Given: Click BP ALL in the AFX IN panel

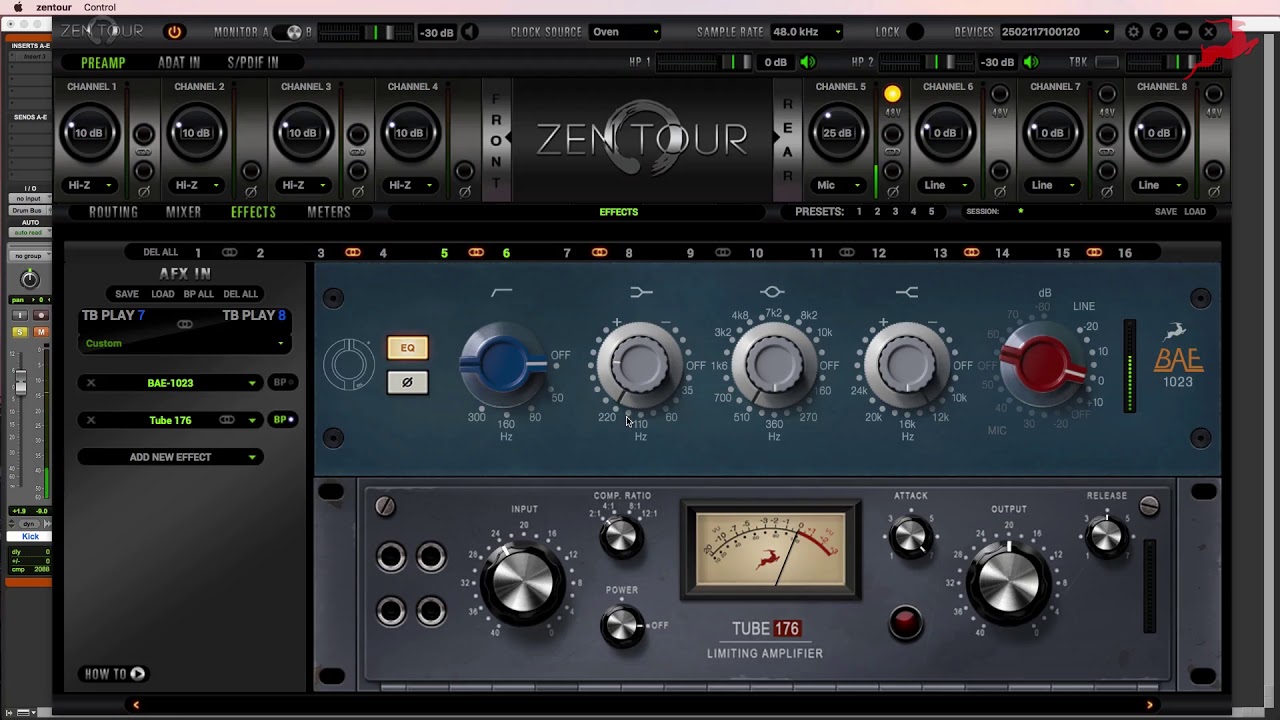Looking at the screenshot, I should (x=198, y=294).
